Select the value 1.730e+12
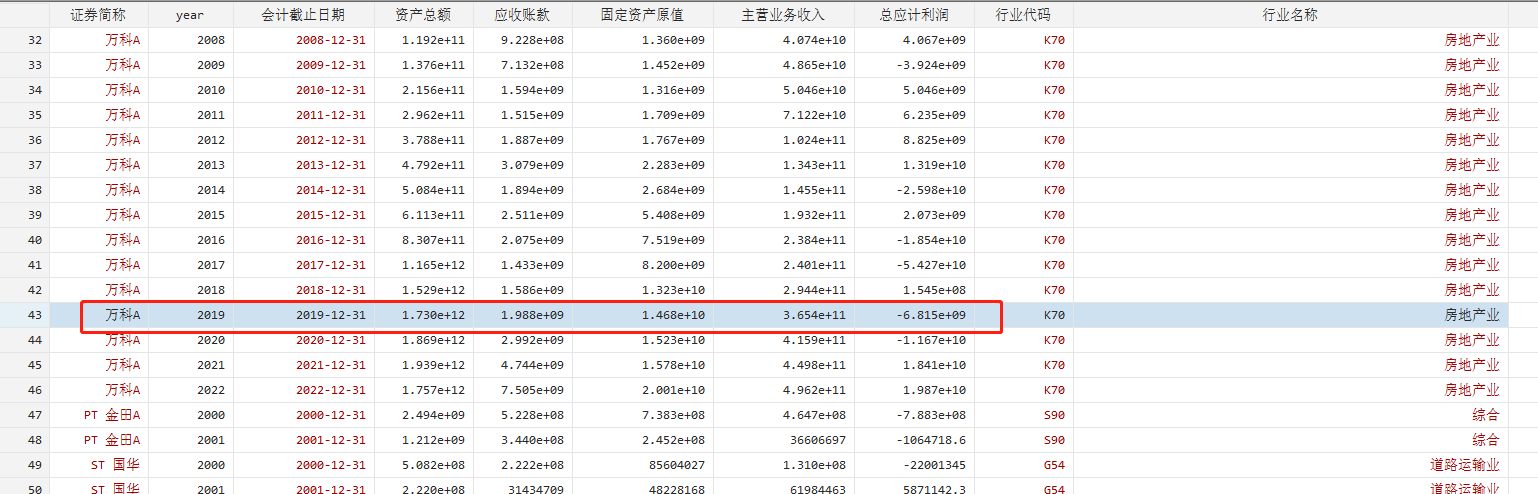This screenshot has height=494, width=1538. [x=433, y=315]
